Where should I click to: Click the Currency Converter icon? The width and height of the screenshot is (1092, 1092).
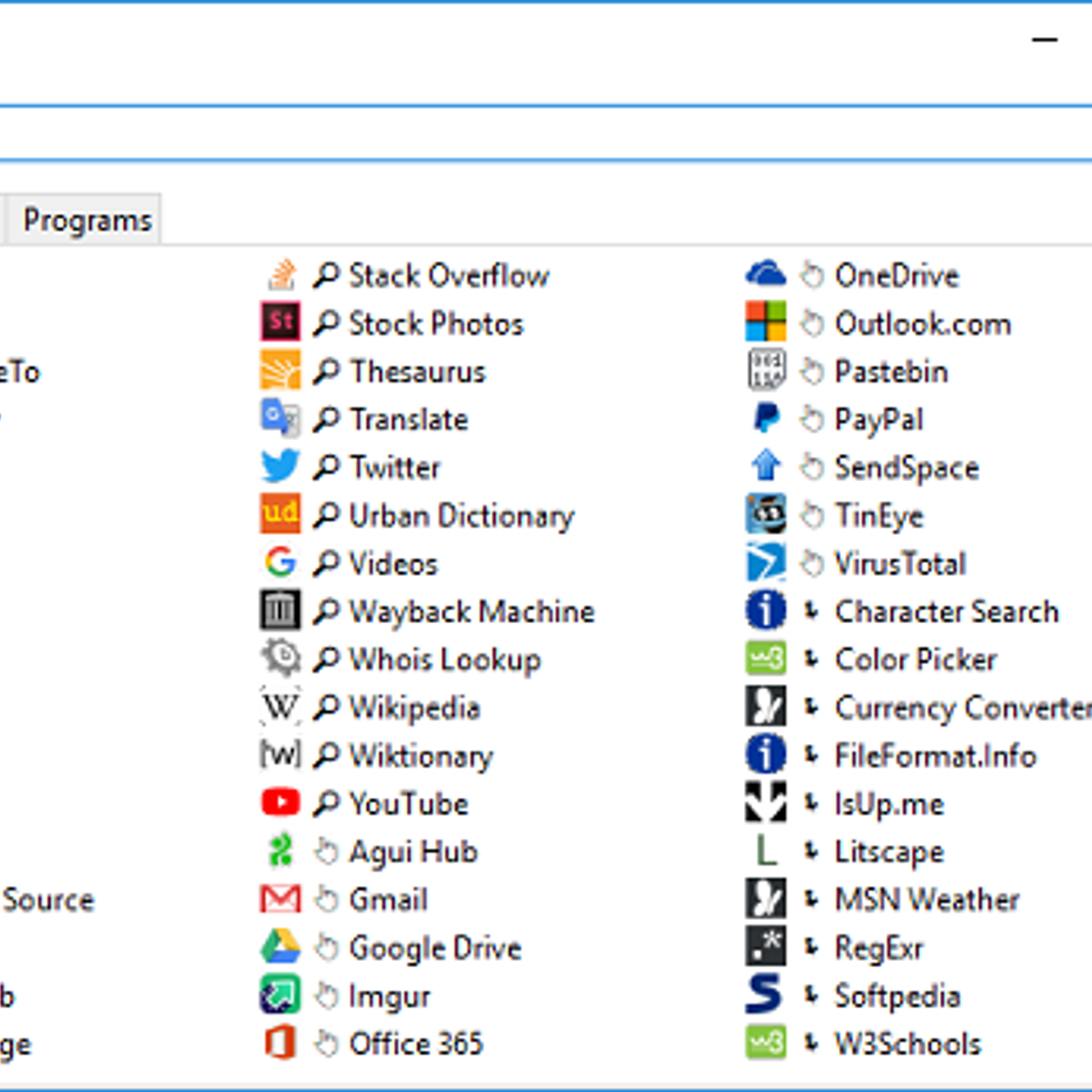point(766,706)
